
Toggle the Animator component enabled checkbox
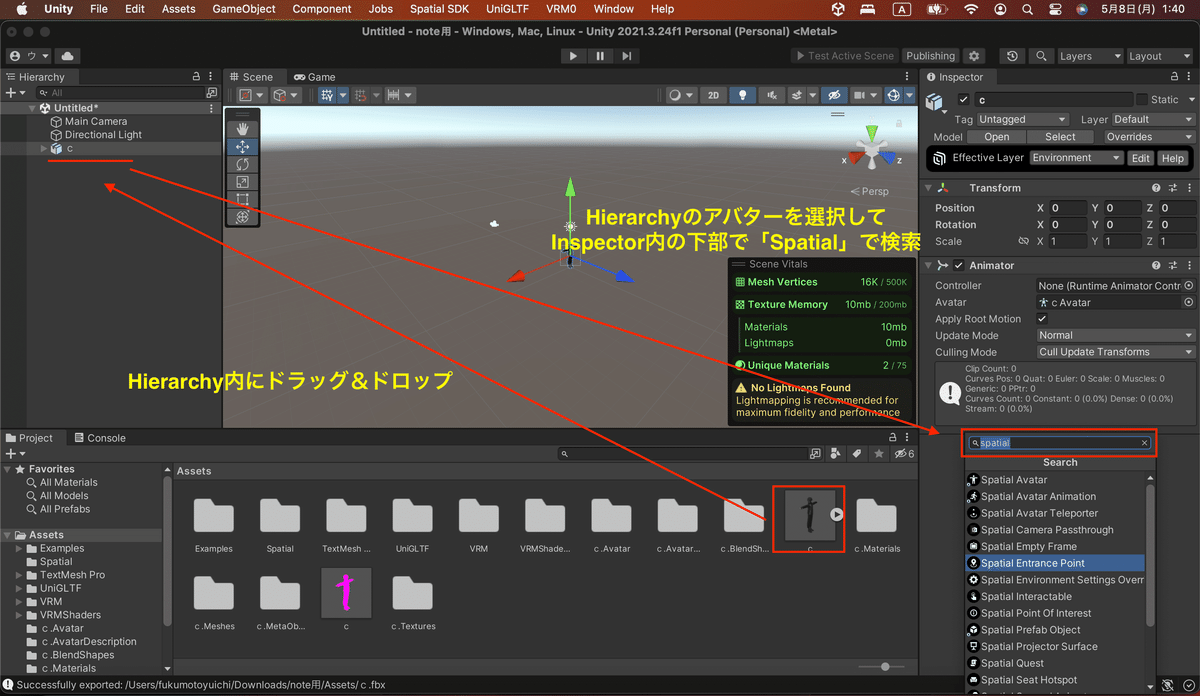[x=959, y=265]
